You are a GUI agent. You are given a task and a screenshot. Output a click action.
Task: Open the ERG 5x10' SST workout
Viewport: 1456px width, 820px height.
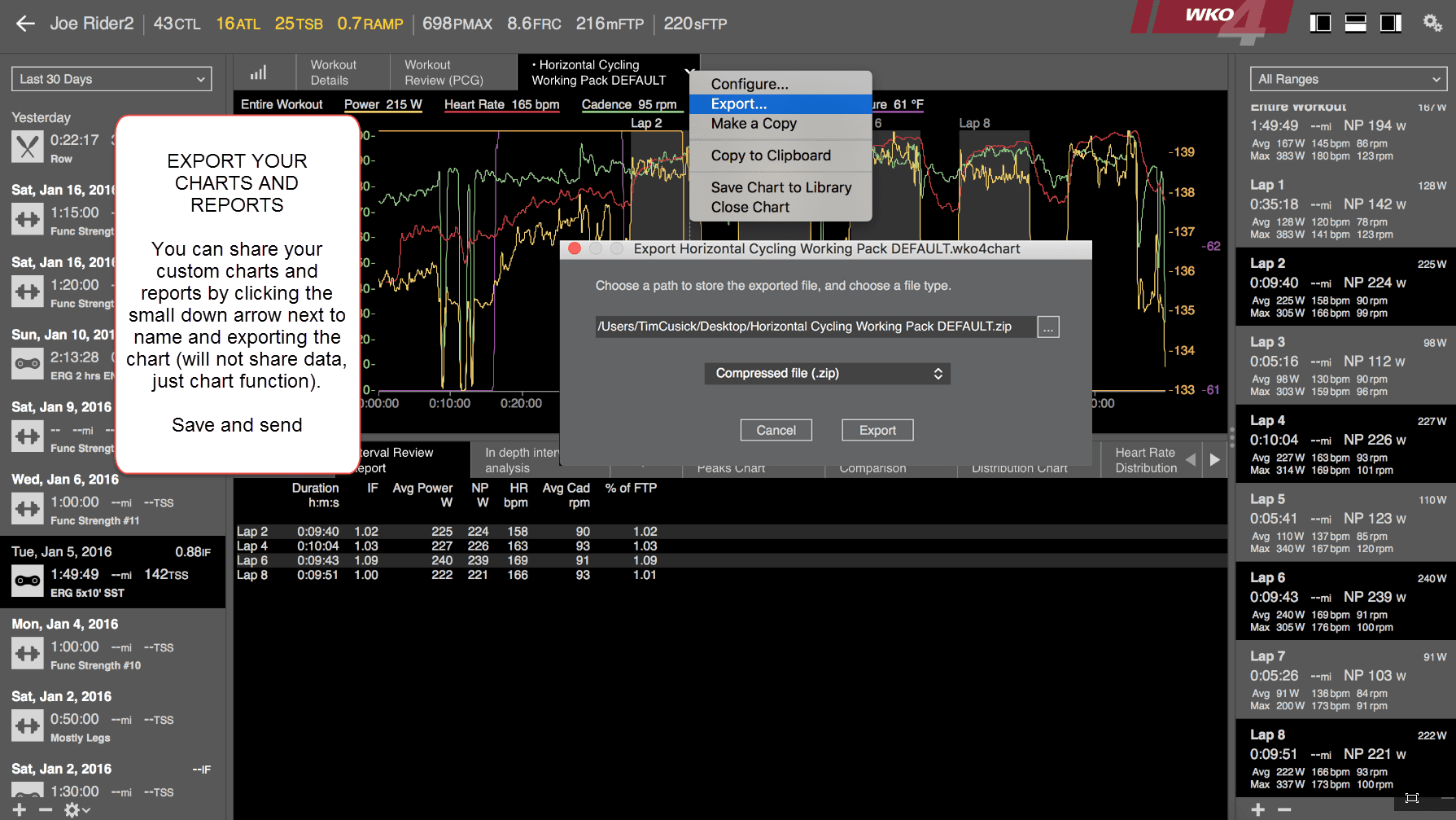(112, 572)
